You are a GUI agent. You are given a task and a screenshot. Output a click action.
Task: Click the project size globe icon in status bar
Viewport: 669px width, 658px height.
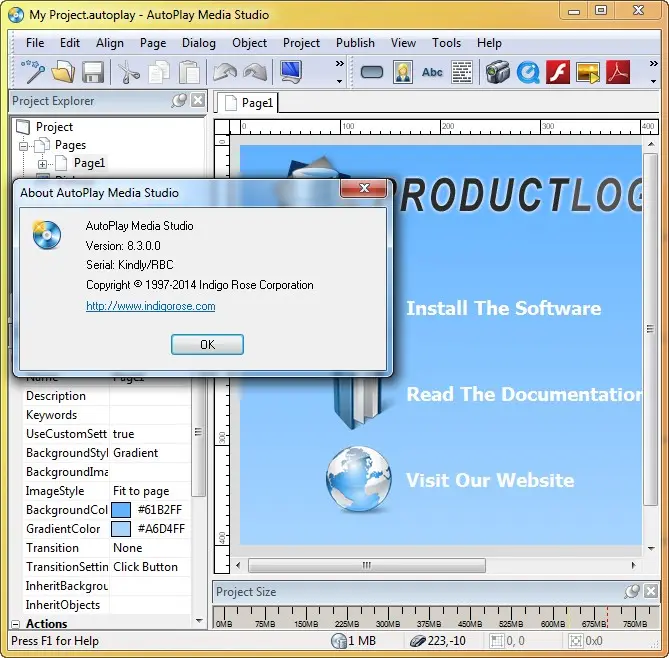coord(339,641)
